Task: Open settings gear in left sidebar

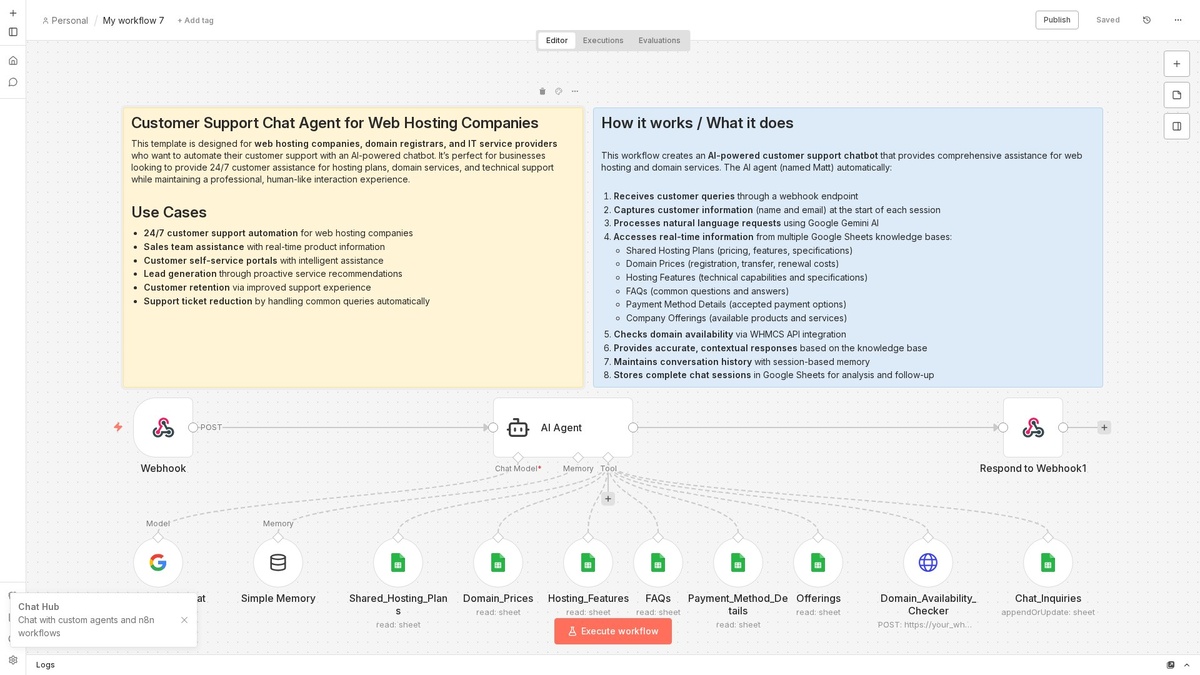Action: pyautogui.click(x=13, y=660)
